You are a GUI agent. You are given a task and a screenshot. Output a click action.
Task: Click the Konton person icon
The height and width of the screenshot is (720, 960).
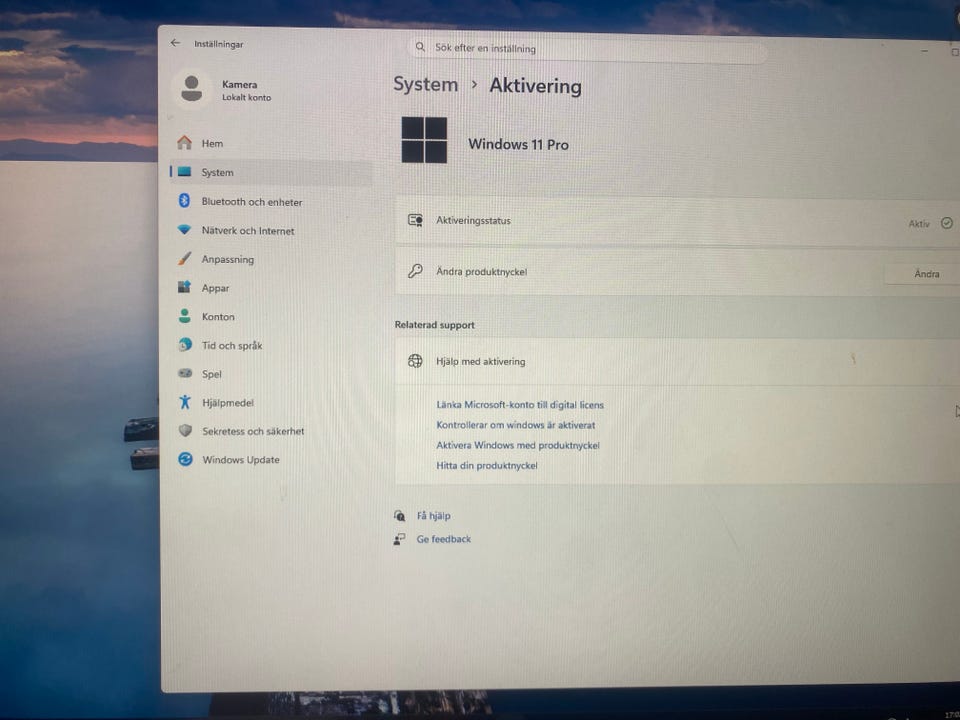coord(184,315)
